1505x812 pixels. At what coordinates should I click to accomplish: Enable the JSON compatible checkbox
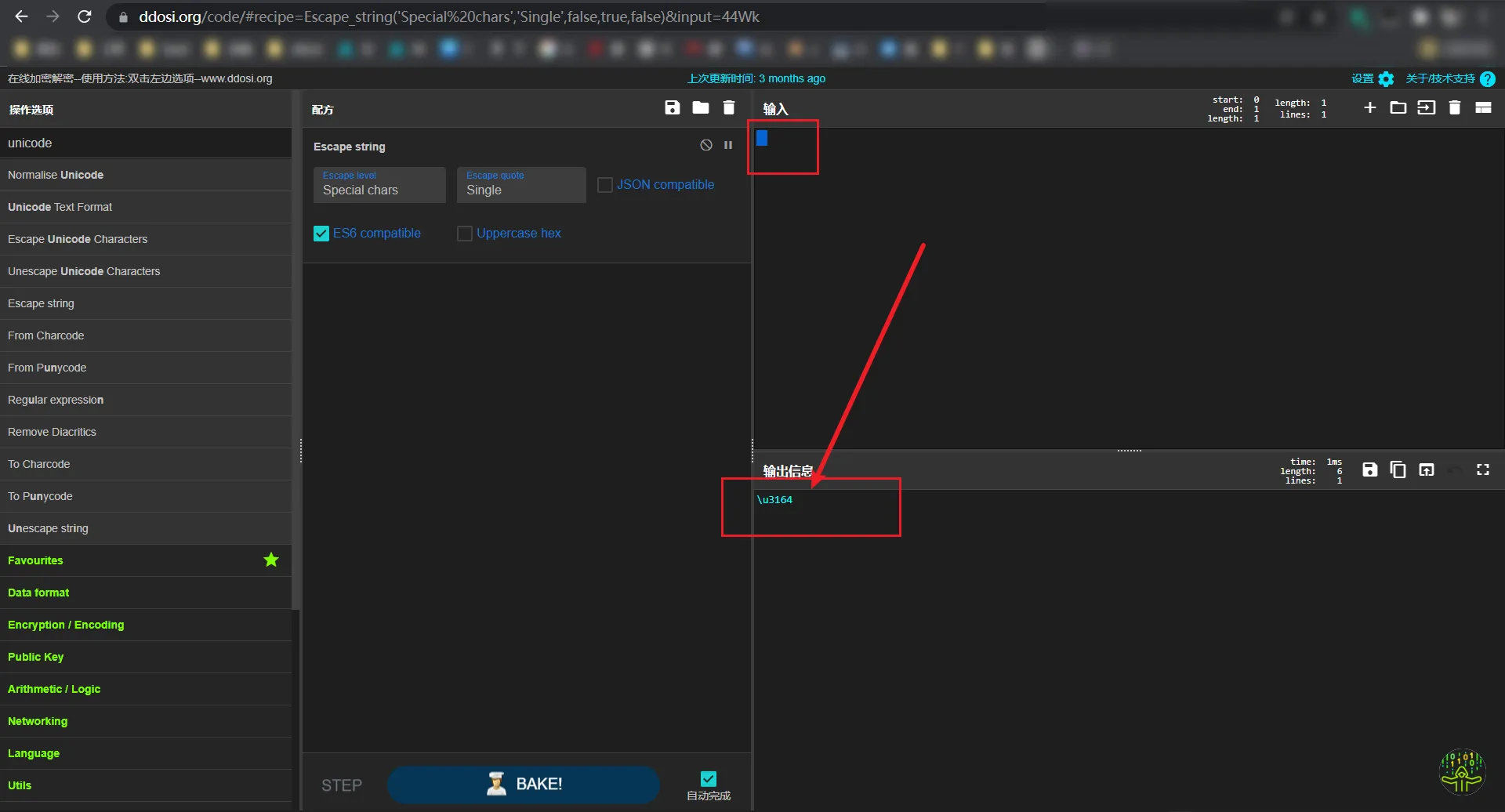pyautogui.click(x=605, y=185)
